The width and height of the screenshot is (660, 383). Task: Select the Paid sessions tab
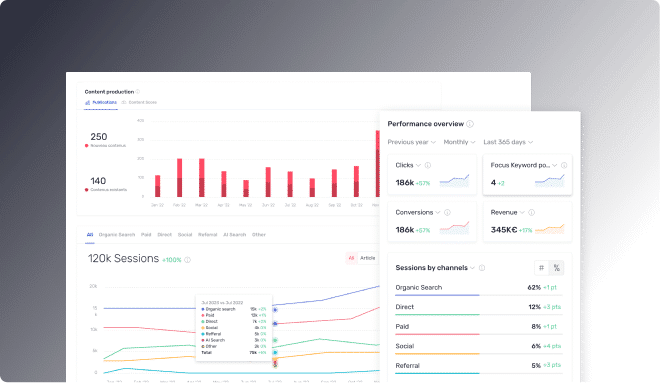click(x=146, y=235)
